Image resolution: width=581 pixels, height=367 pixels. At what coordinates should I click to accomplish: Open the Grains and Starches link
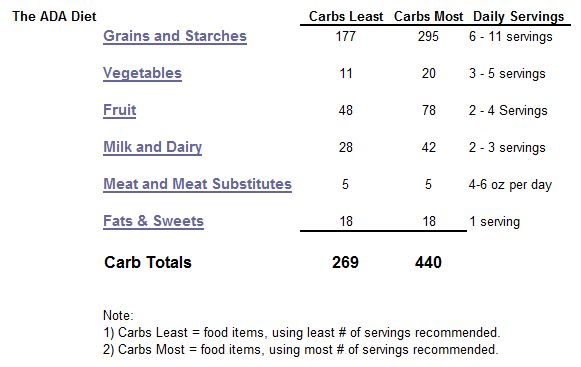pyautogui.click(x=175, y=36)
